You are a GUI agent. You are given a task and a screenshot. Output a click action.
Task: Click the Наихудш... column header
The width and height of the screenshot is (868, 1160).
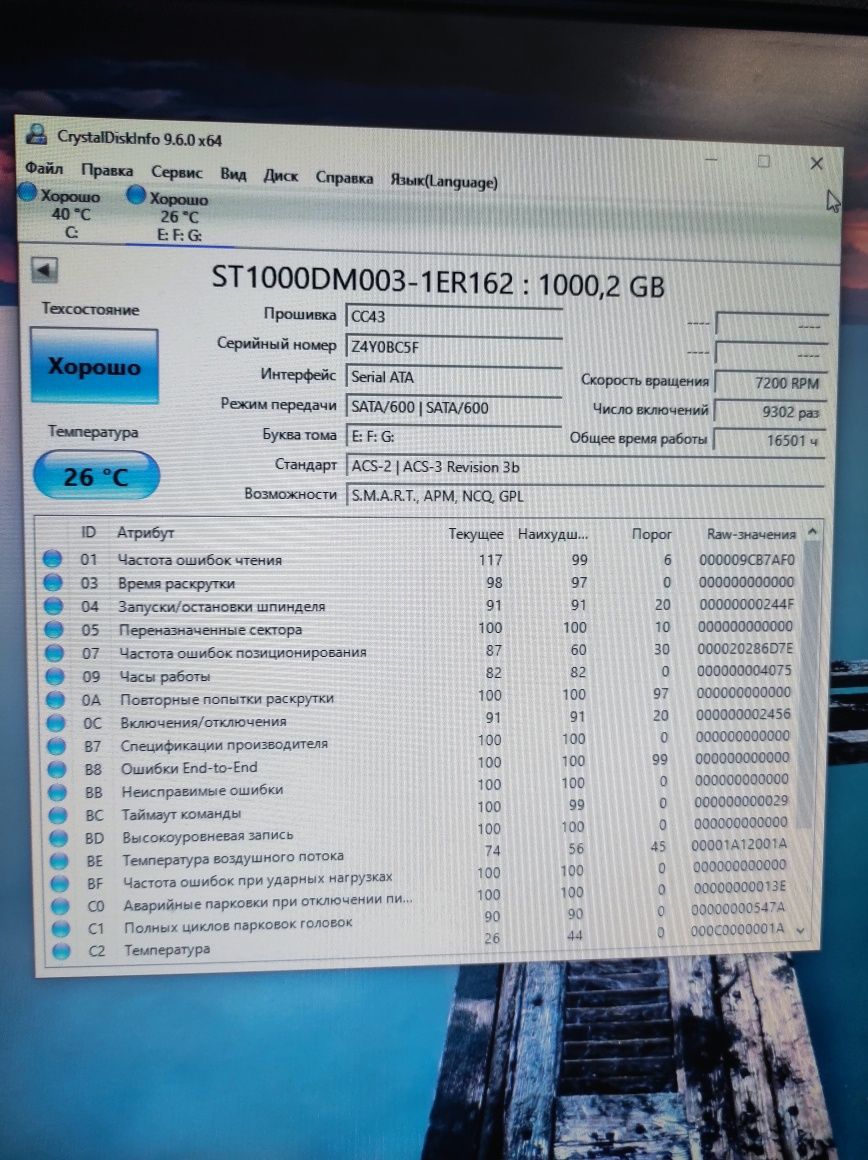(x=553, y=534)
